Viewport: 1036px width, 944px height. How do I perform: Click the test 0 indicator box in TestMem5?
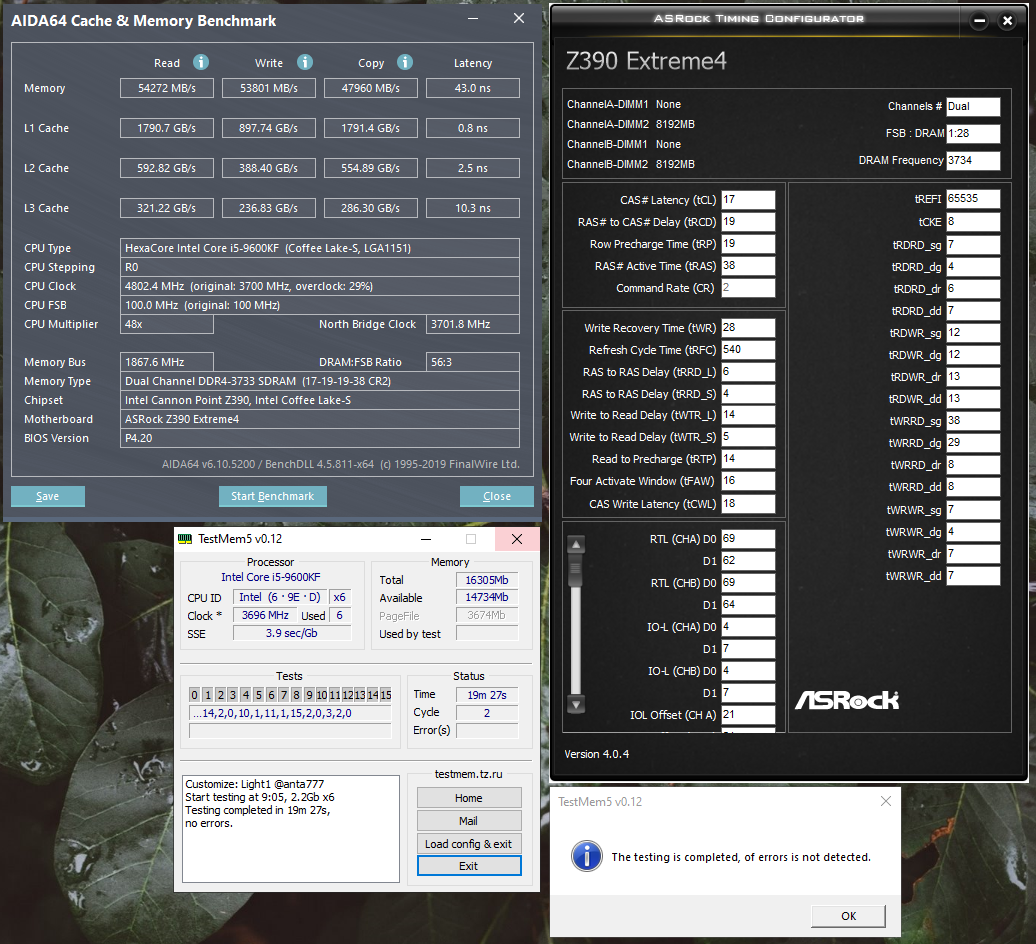[x=194, y=695]
